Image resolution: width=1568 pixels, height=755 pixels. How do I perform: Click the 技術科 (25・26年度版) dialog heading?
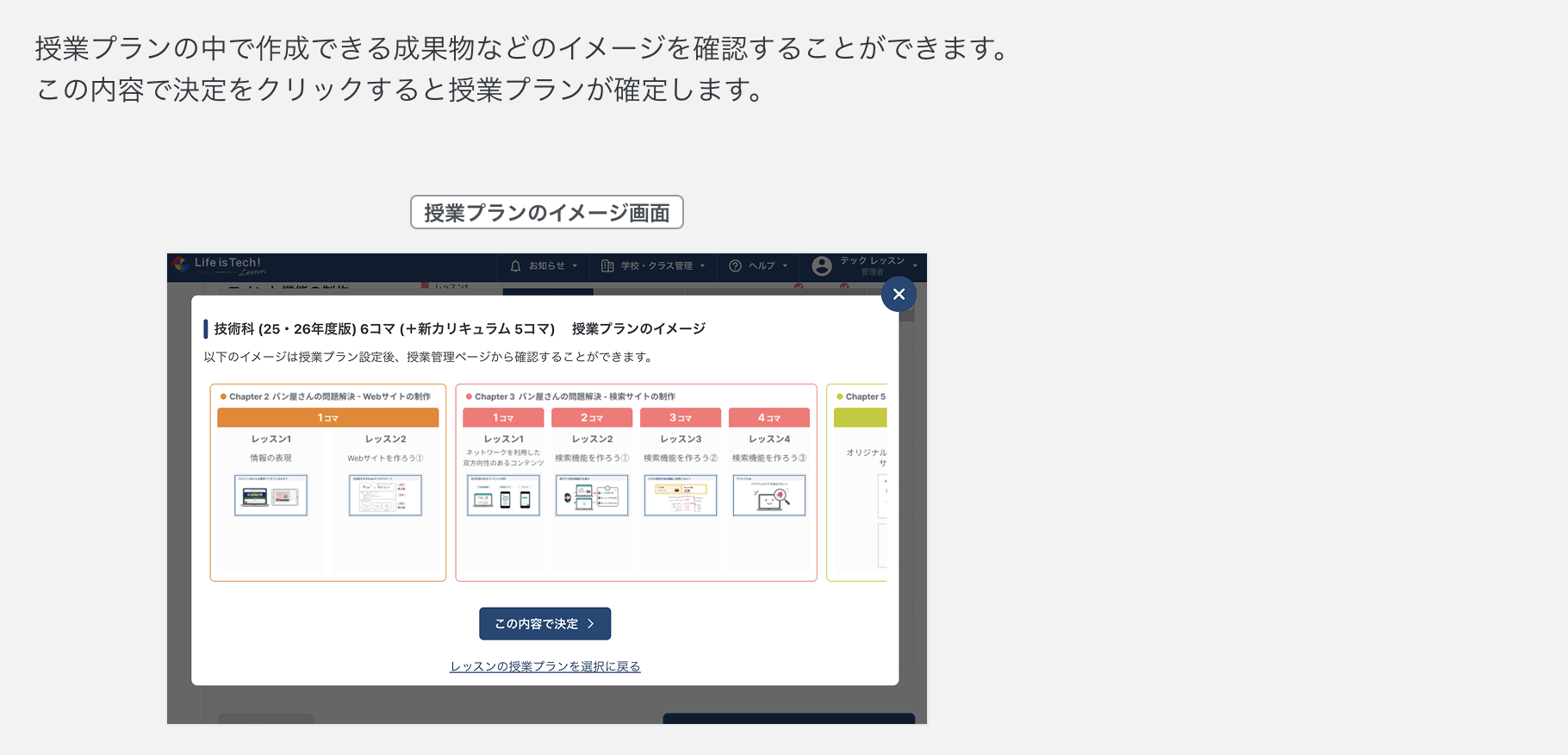pos(459,328)
